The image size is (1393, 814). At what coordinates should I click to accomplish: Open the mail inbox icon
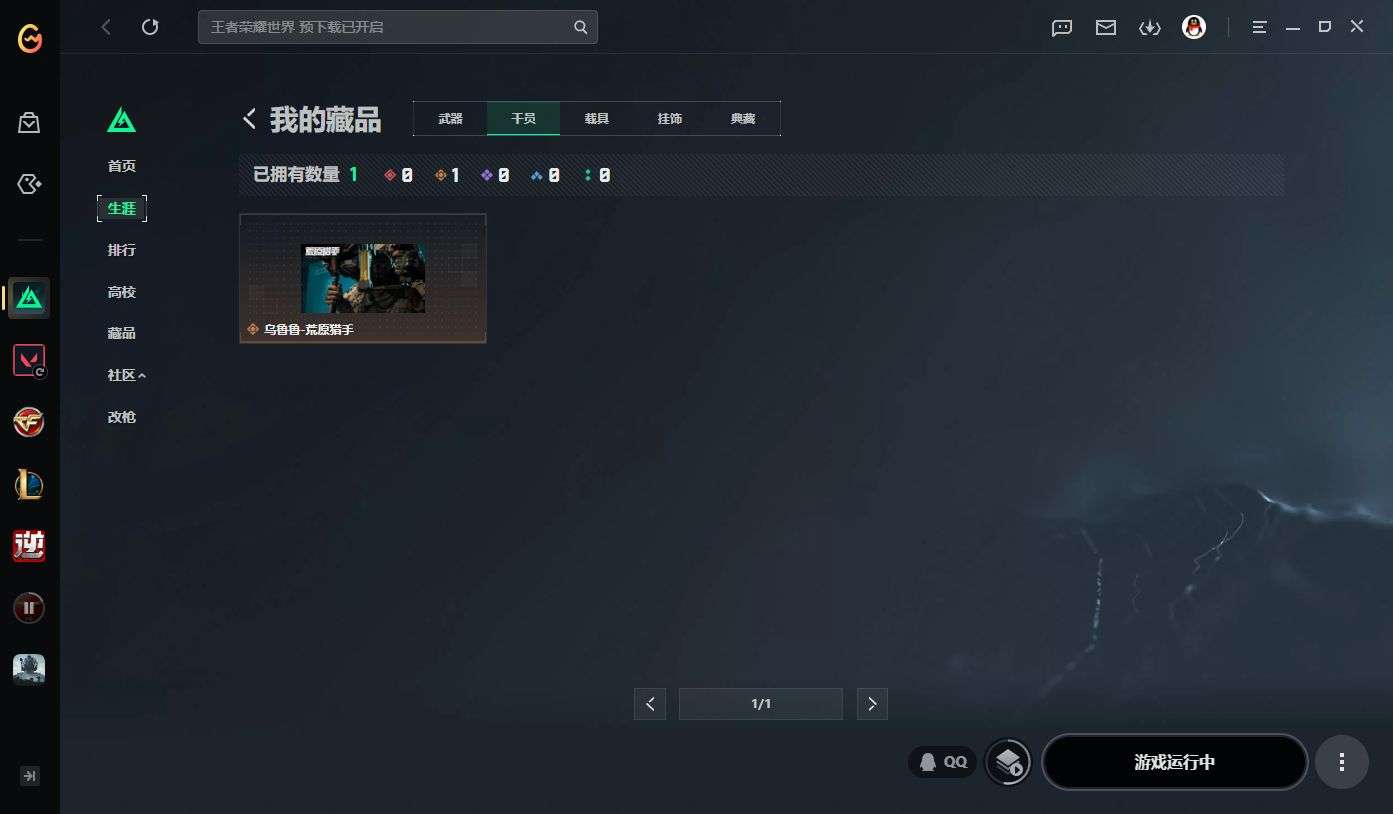1106,27
